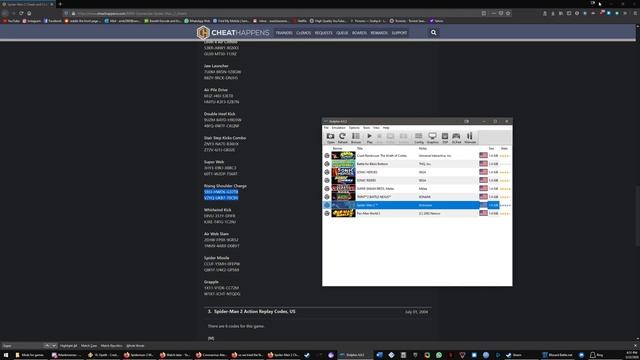The image size is (640, 360).
Task: Click the GameCube platform icon beside Pac-Man World 2
Action: pos(327,213)
